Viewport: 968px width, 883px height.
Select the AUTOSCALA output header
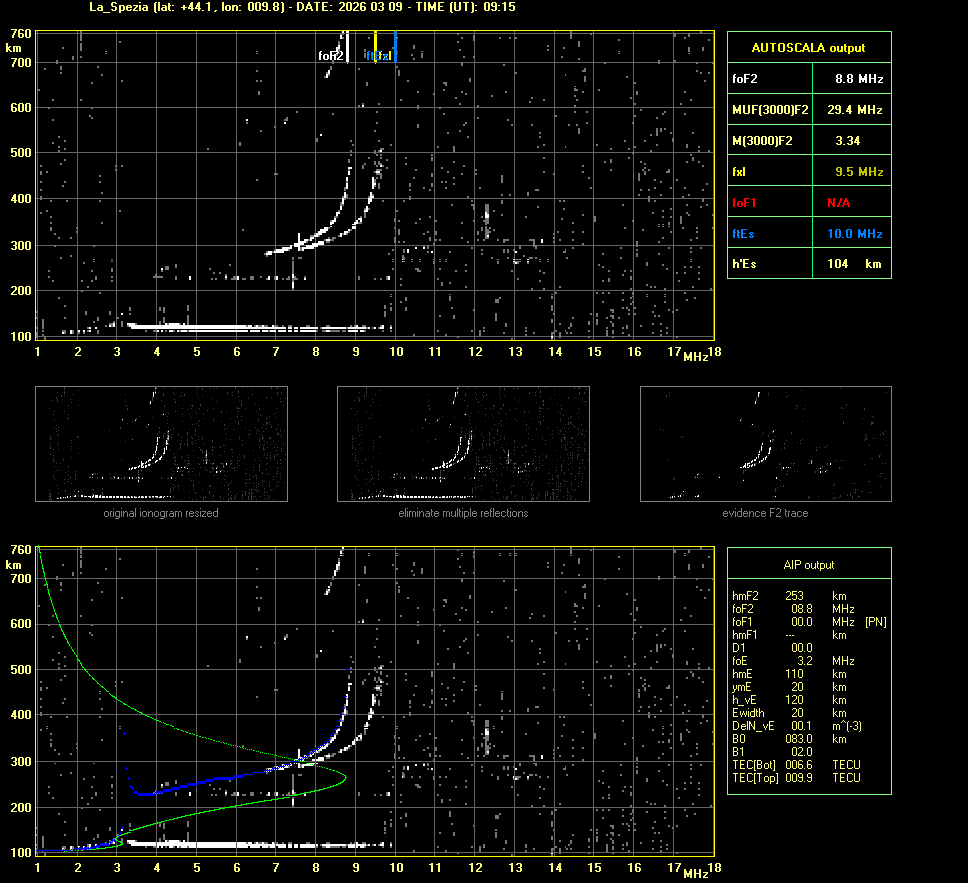[x=808, y=47]
